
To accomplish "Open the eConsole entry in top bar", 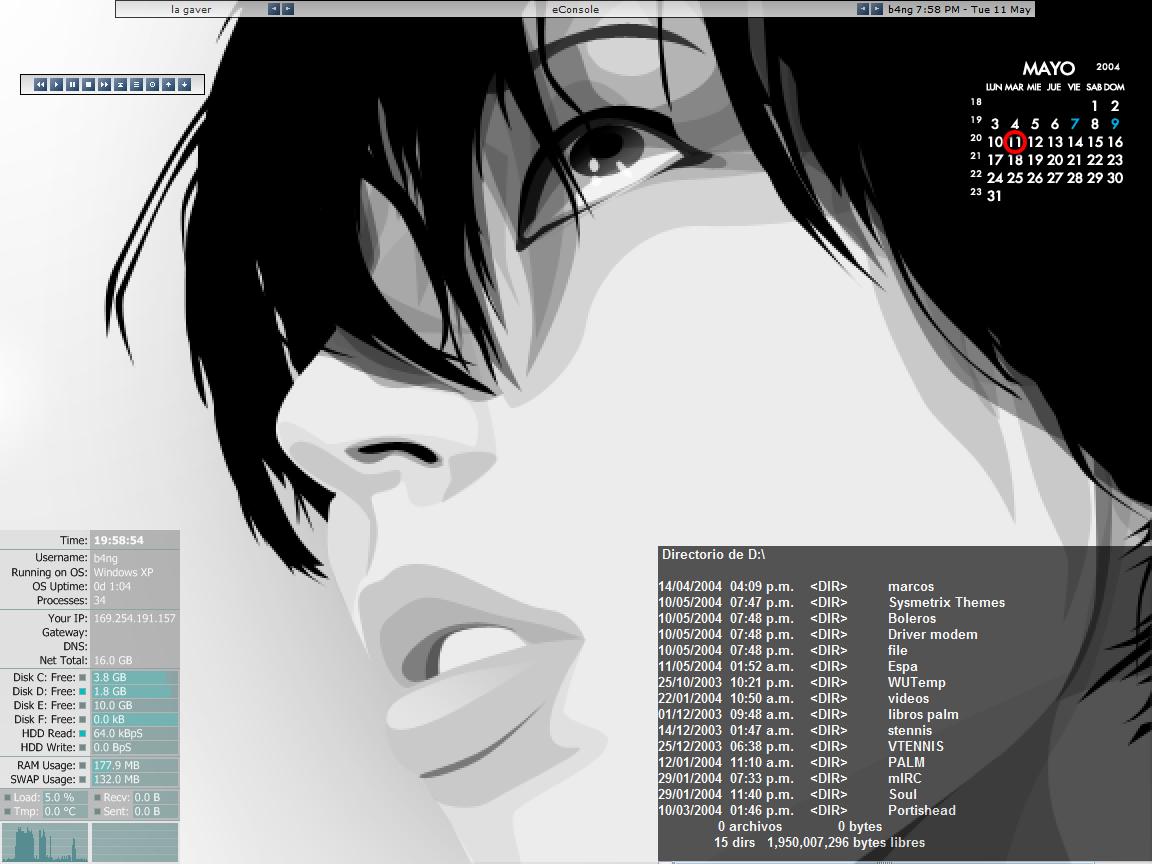I will tap(575, 10).
